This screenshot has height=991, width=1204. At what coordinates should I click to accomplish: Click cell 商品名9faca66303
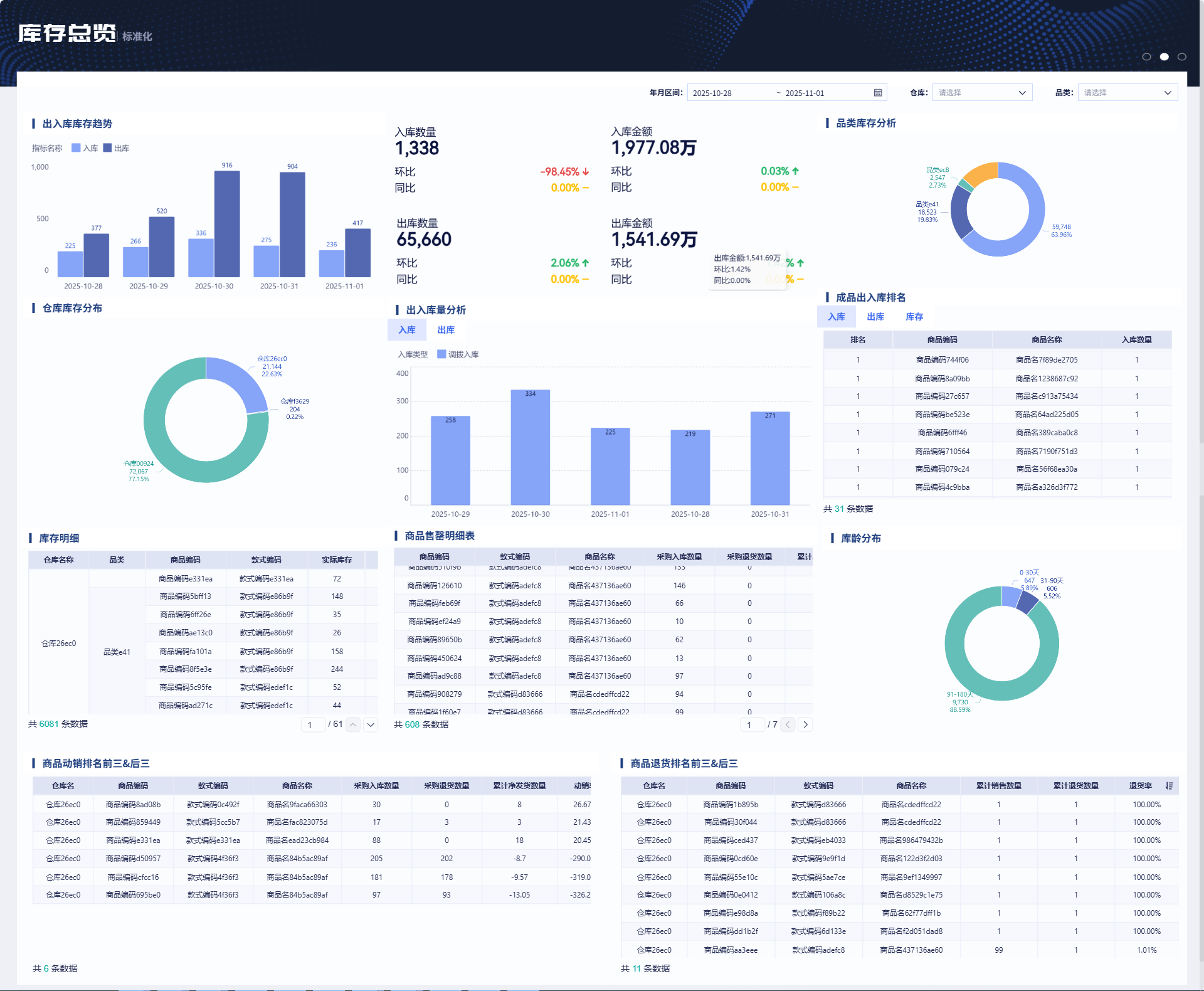click(297, 805)
